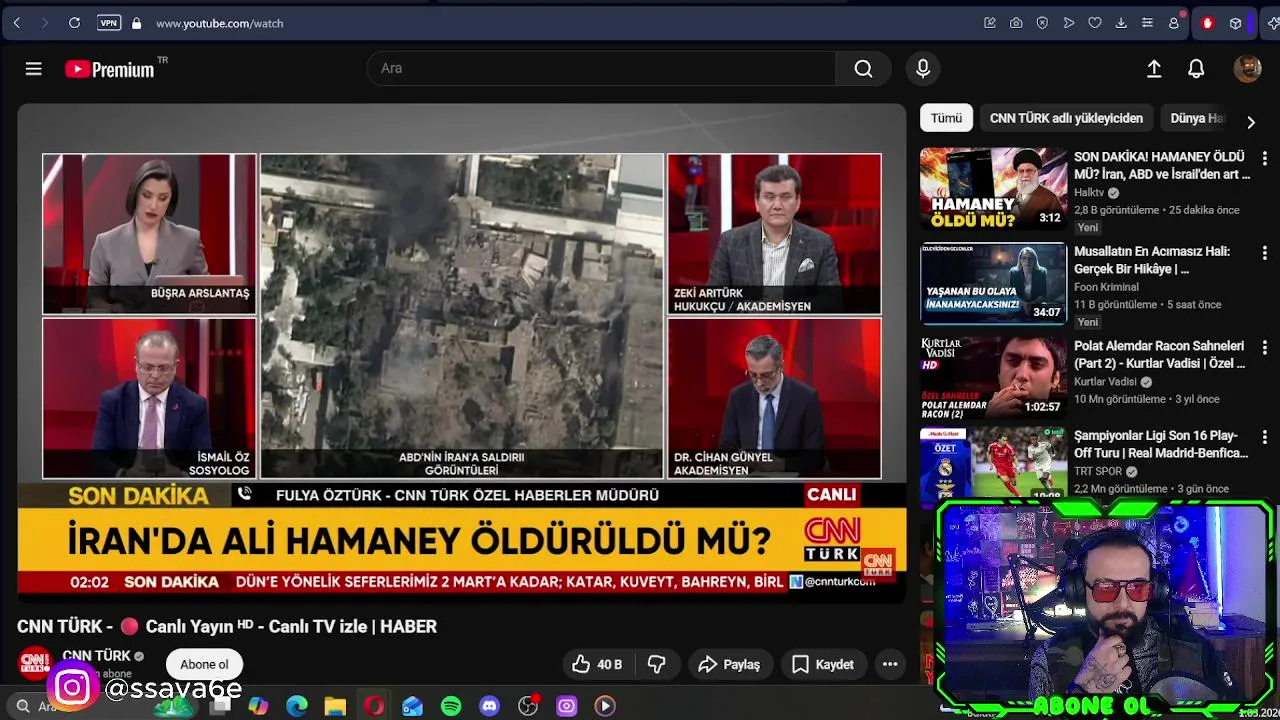This screenshot has height=720, width=1280.
Task: Open the upload video icon
Action: (x=1154, y=69)
